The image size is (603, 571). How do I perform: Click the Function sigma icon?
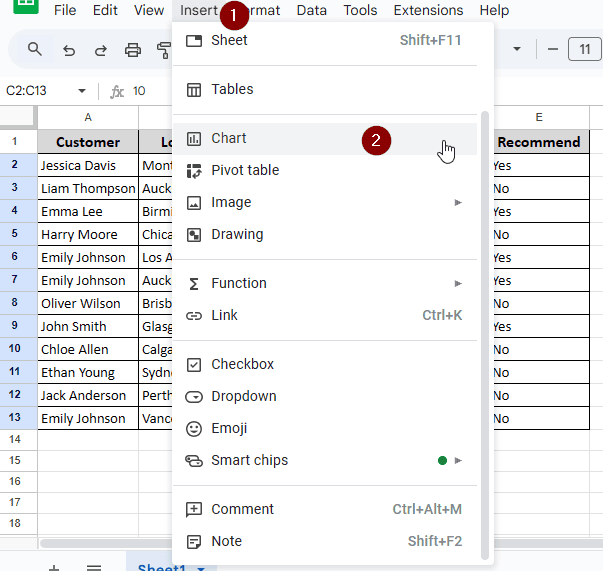(x=194, y=284)
